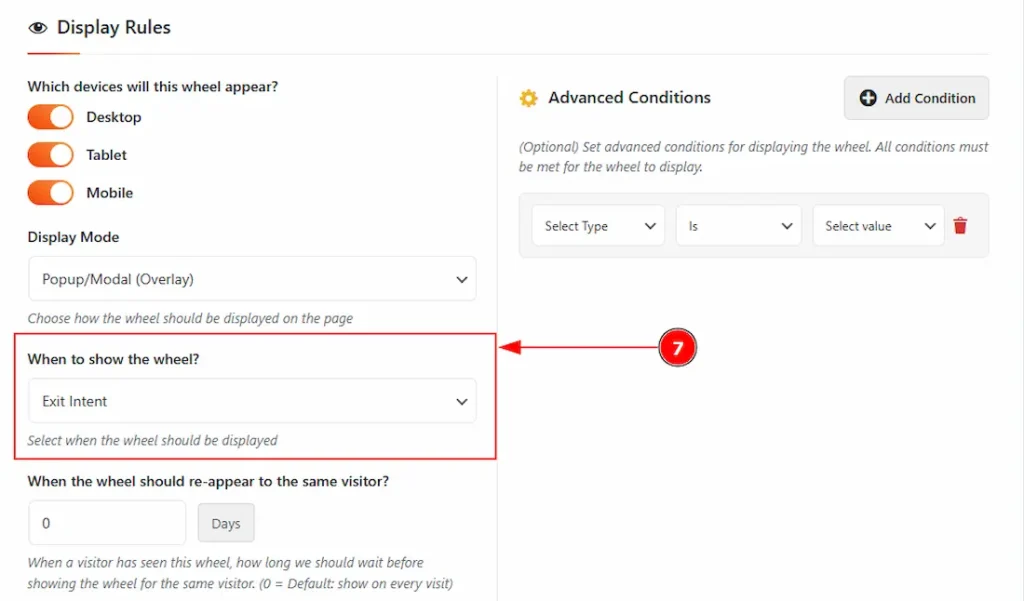Expand the Exit Intent trigger dropdown

[x=252, y=402]
